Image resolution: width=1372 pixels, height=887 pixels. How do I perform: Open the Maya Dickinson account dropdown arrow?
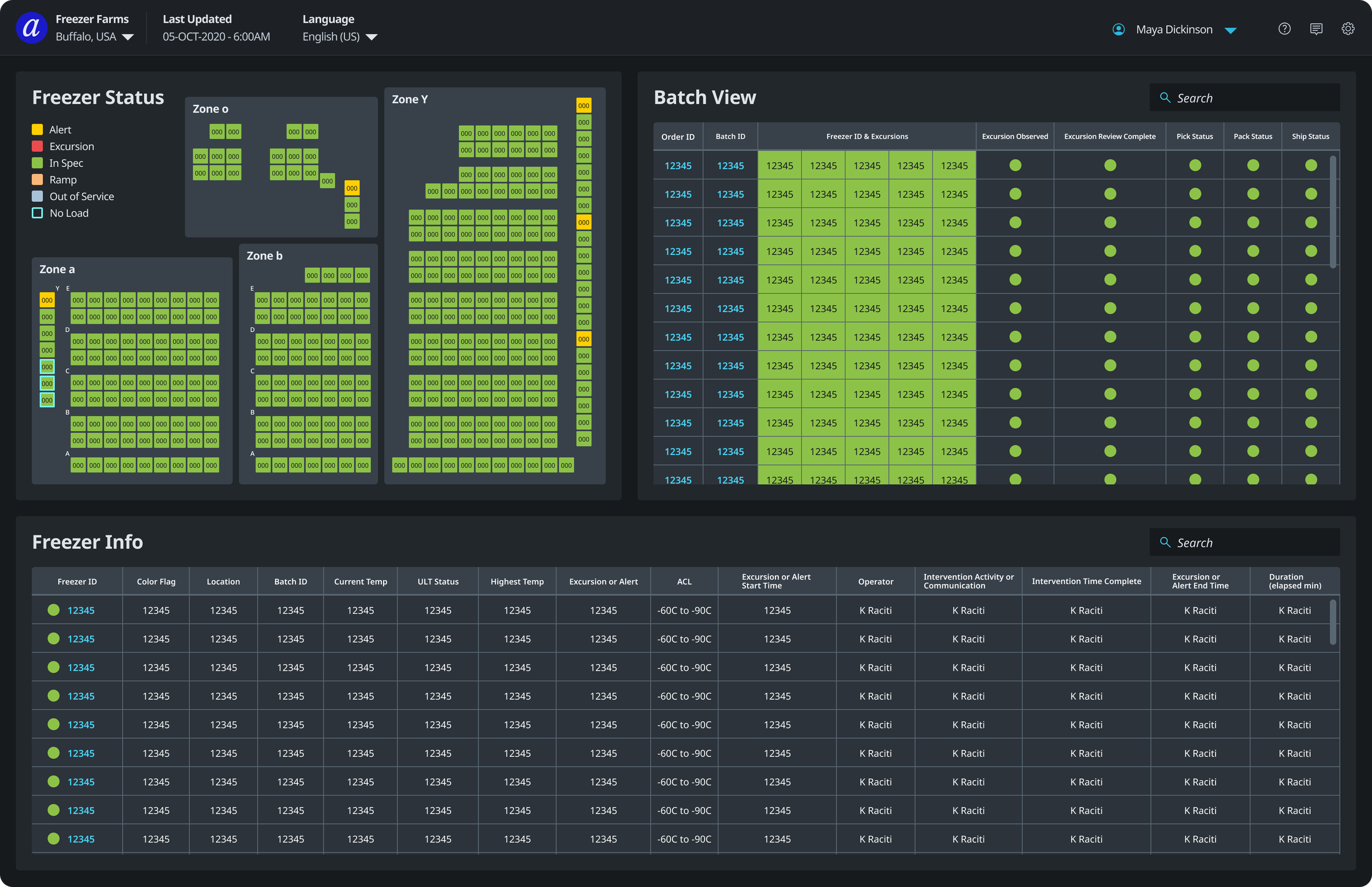click(x=1230, y=31)
